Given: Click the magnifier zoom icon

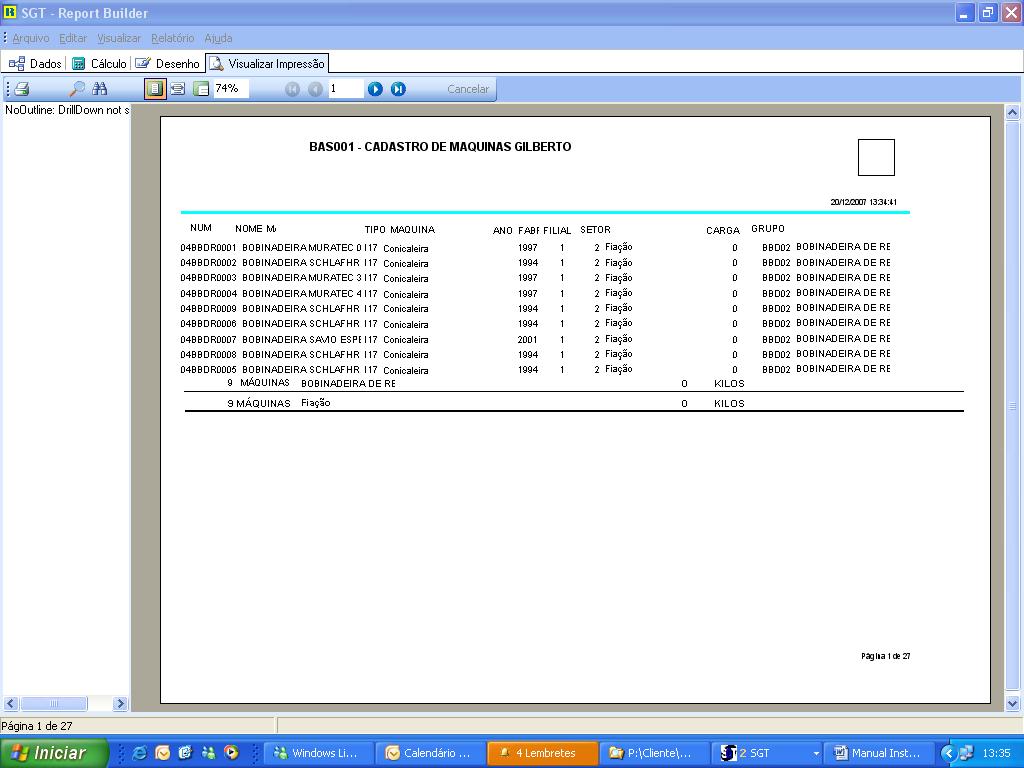Looking at the screenshot, I should click(76, 89).
